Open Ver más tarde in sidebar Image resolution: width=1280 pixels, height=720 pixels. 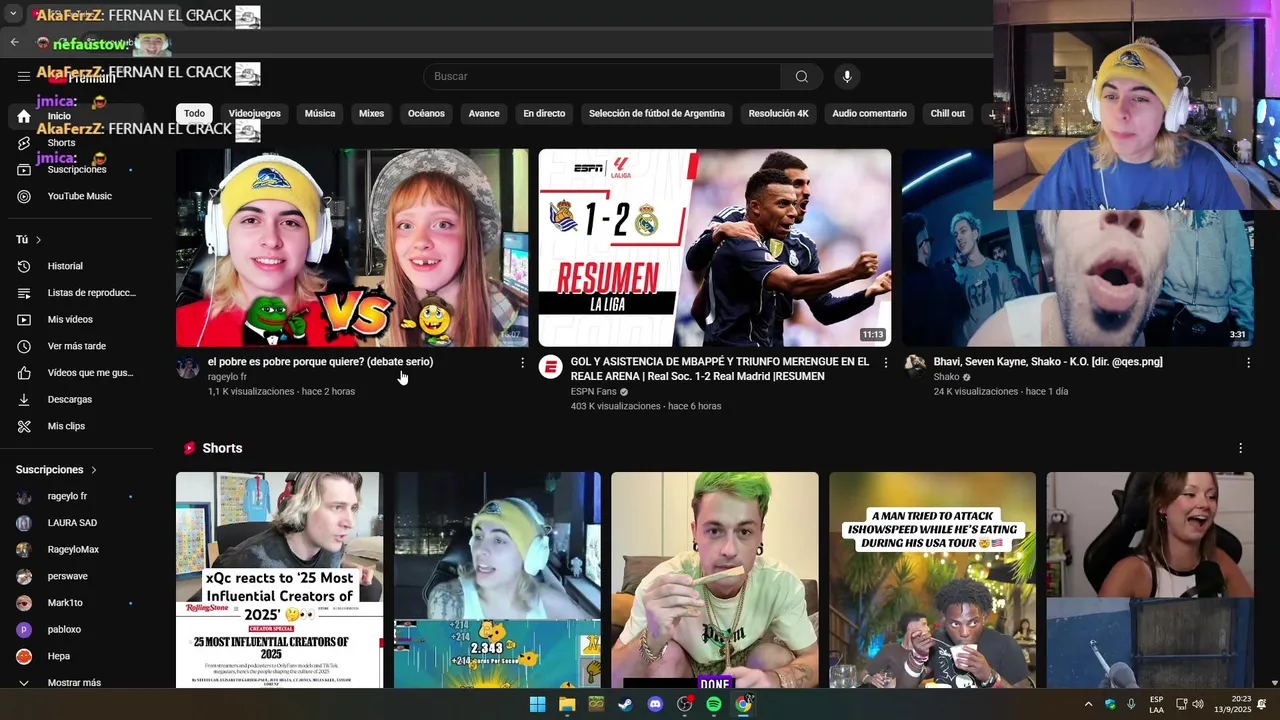pos(76,346)
